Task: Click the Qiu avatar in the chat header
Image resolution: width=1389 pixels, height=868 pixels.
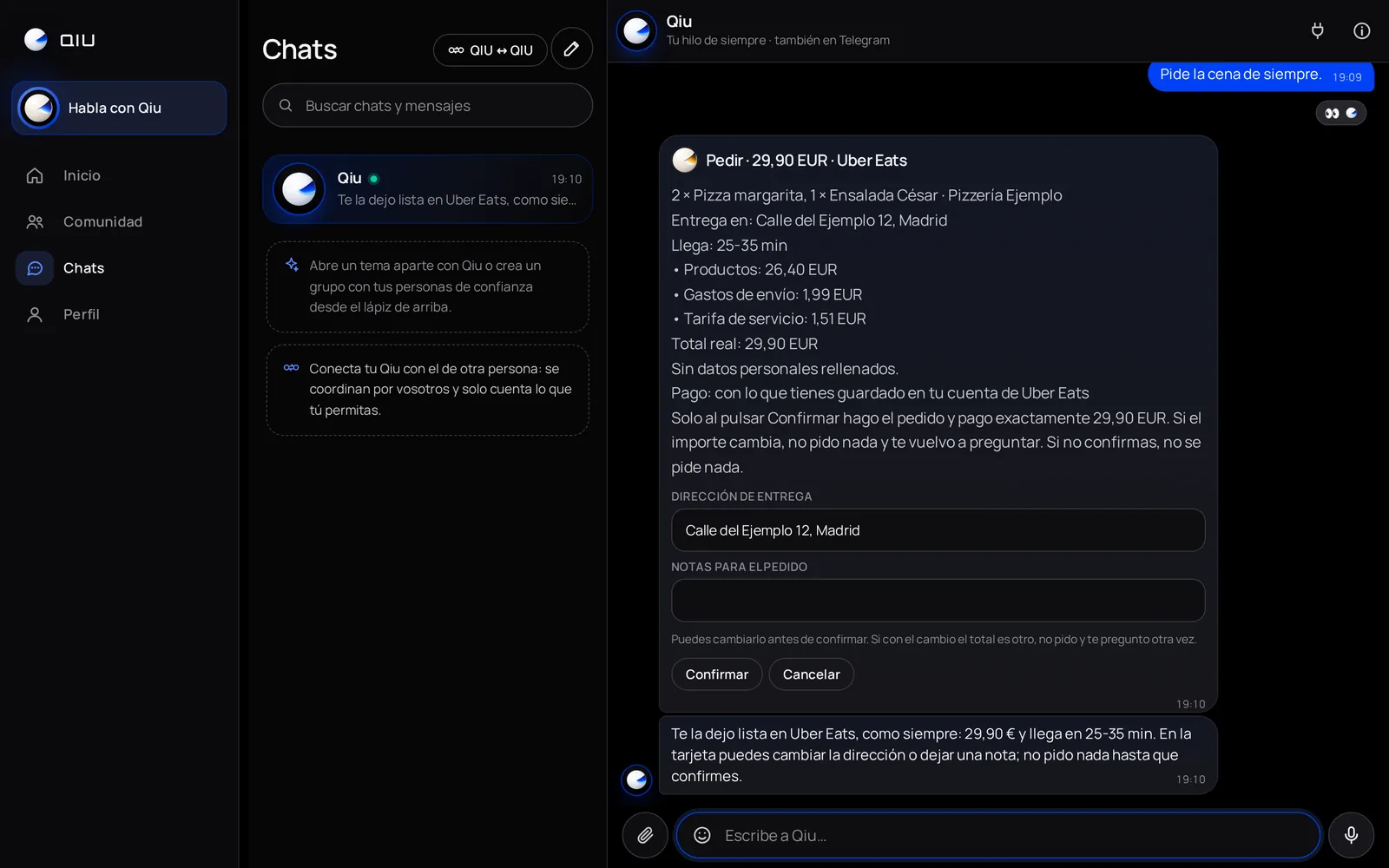Action: click(x=636, y=31)
